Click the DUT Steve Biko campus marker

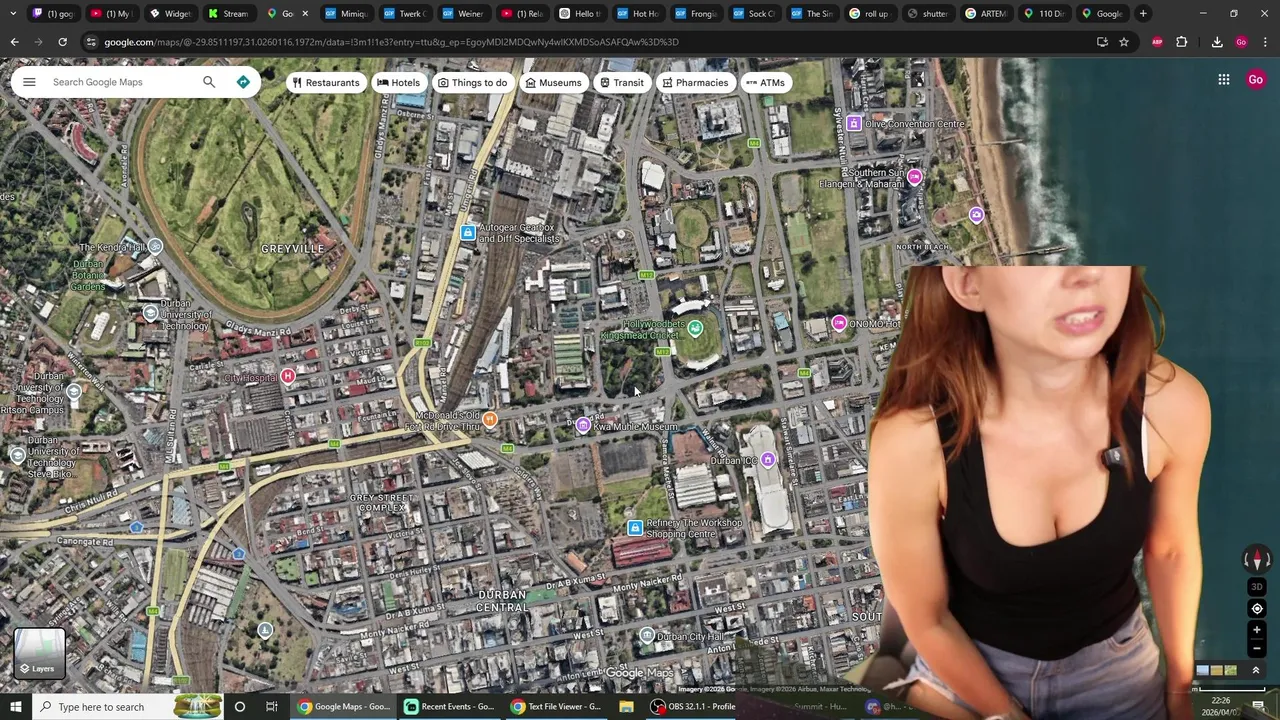click(17, 456)
